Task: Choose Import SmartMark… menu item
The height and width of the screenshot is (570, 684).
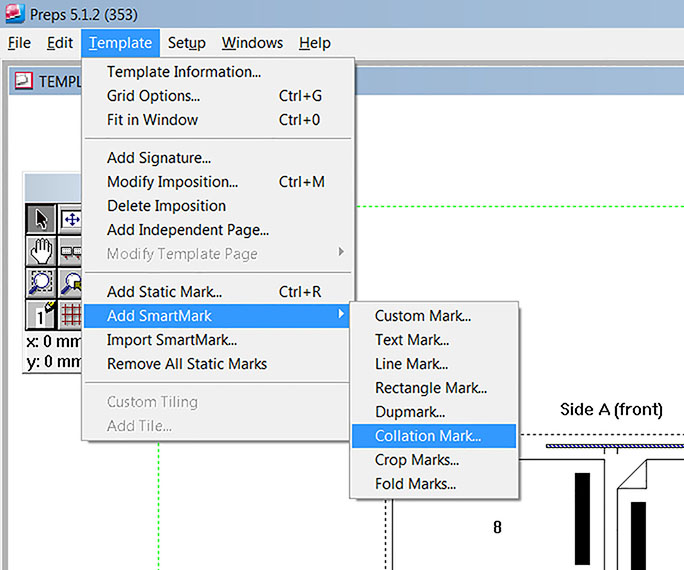Action: [217, 339]
